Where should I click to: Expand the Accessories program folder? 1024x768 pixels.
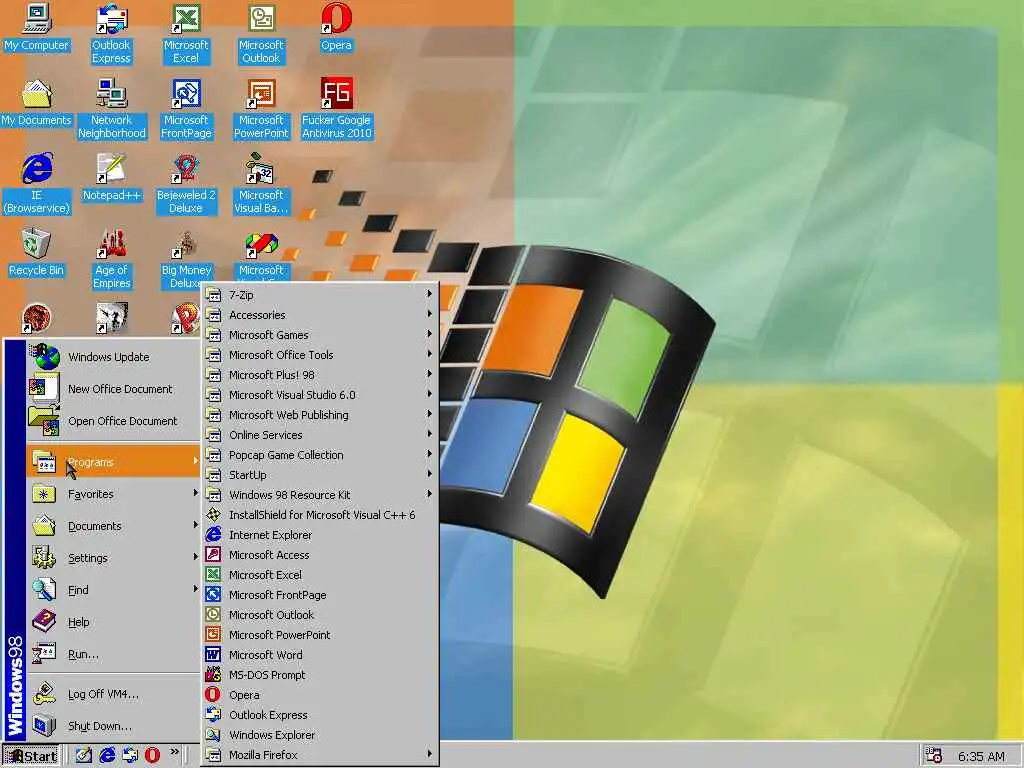click(320, 315)
